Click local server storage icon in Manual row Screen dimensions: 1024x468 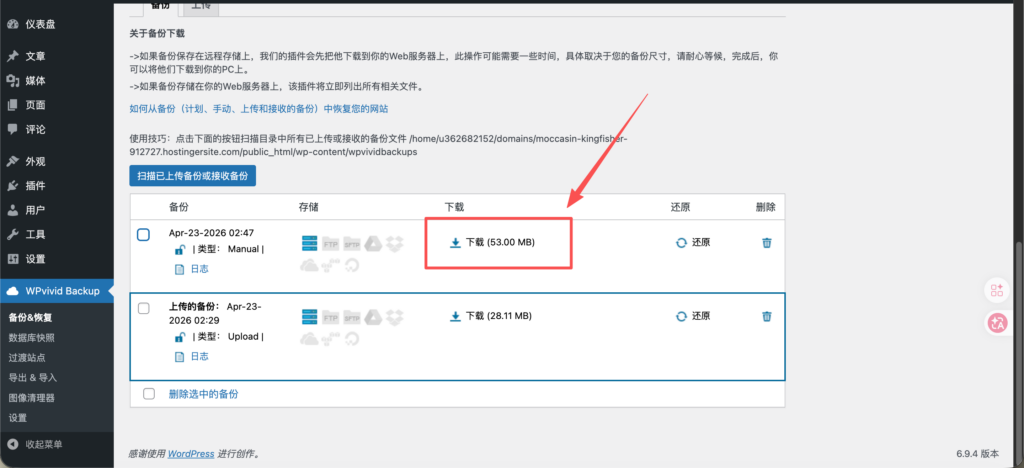310,244
